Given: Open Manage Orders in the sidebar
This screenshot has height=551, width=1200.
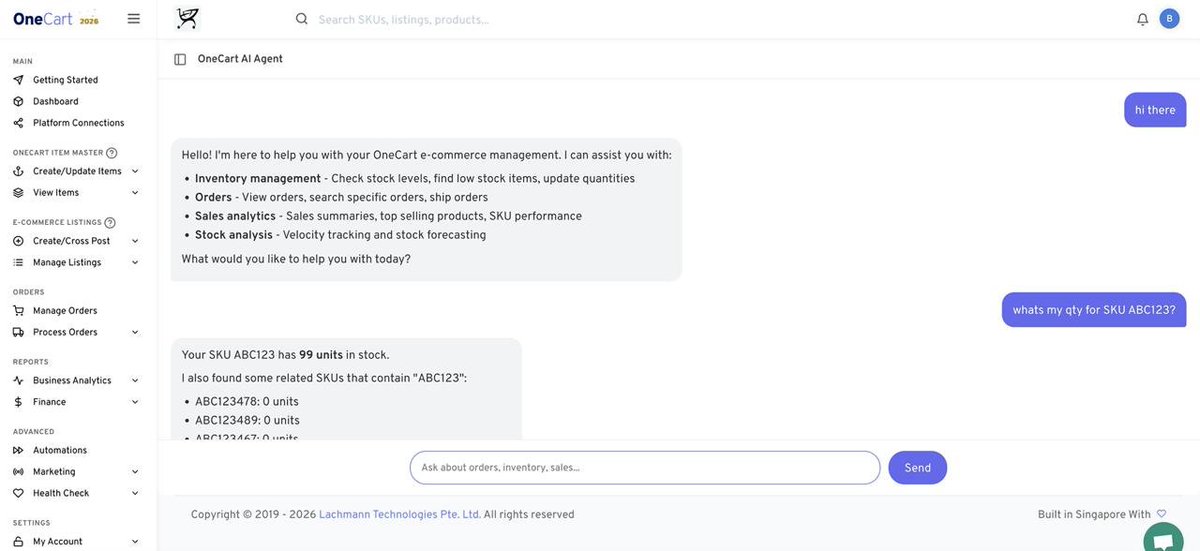Looking at the screenshot, I should click(x=65, y=310).
